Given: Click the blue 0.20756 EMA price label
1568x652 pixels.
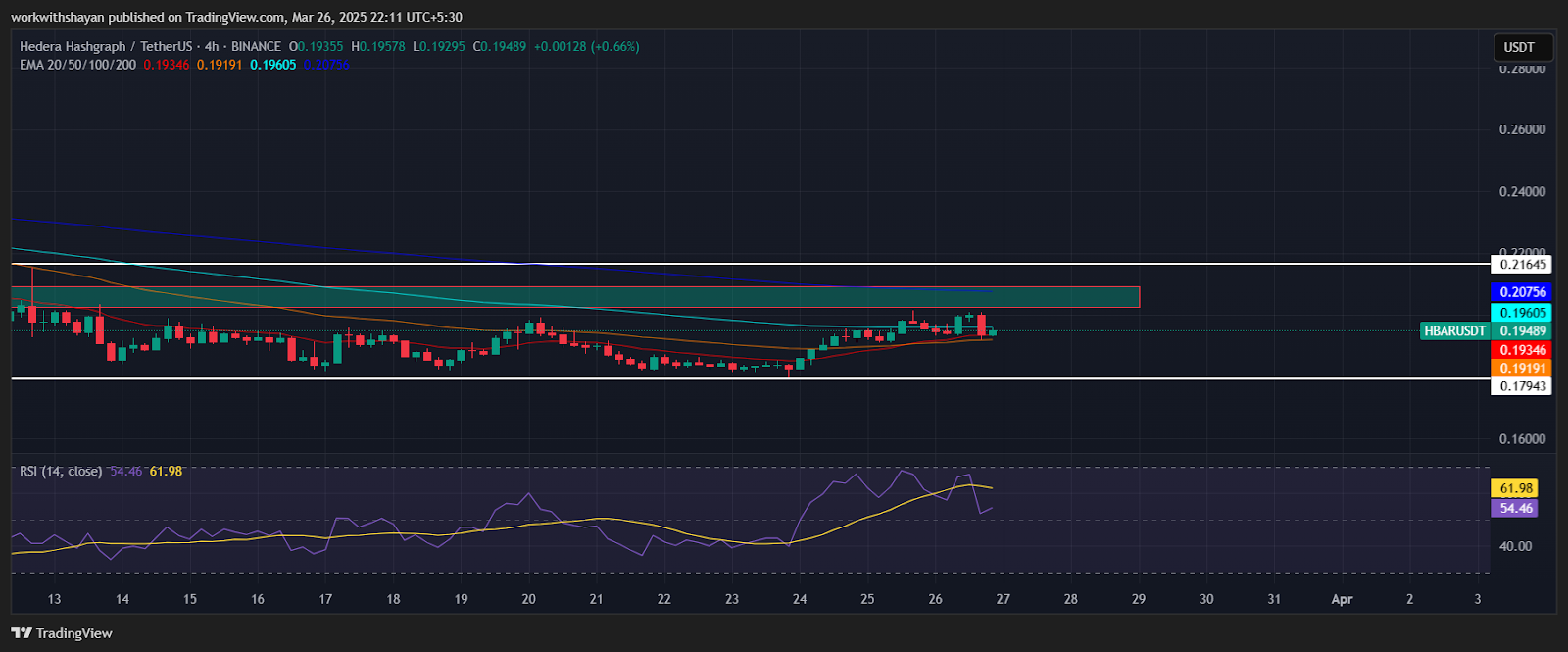Looking at the screenshot, I should [1523, 292].
